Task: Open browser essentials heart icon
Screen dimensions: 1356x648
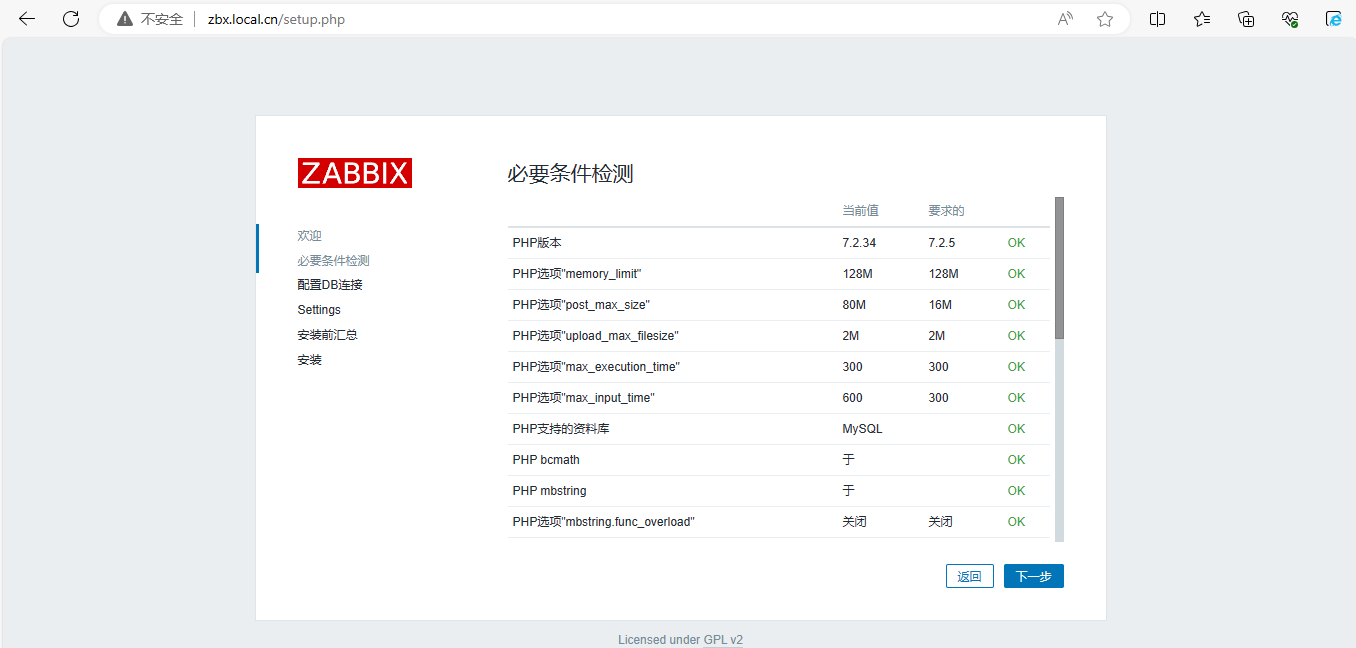Action: point(1290,19)
